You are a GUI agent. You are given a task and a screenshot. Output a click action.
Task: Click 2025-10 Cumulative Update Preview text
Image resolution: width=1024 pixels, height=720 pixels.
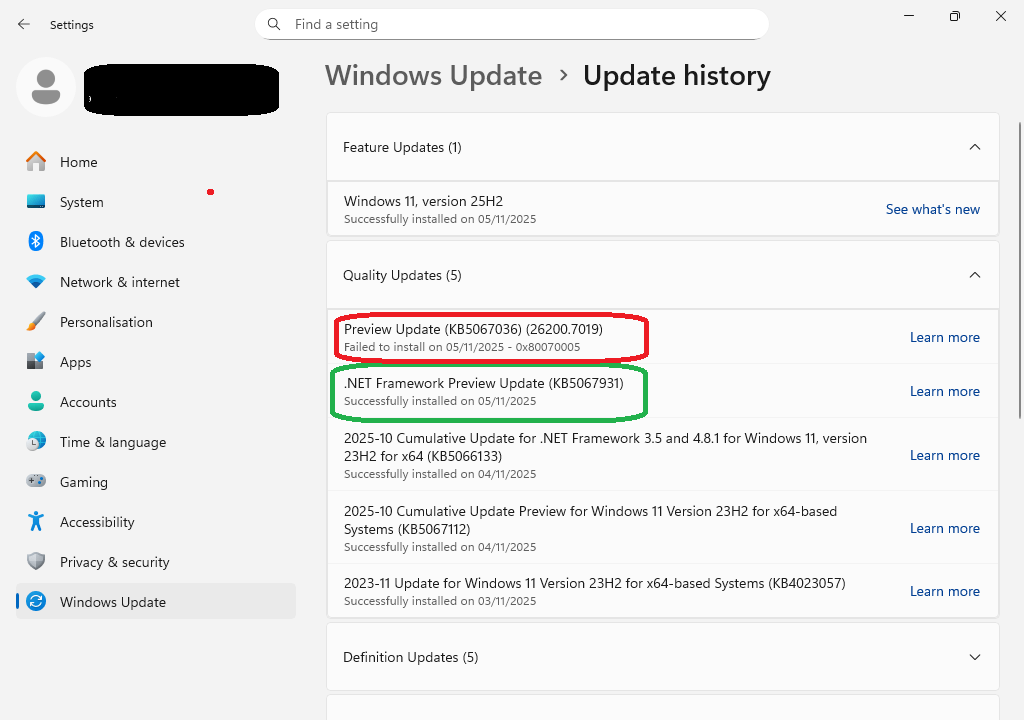coord(590,520)
